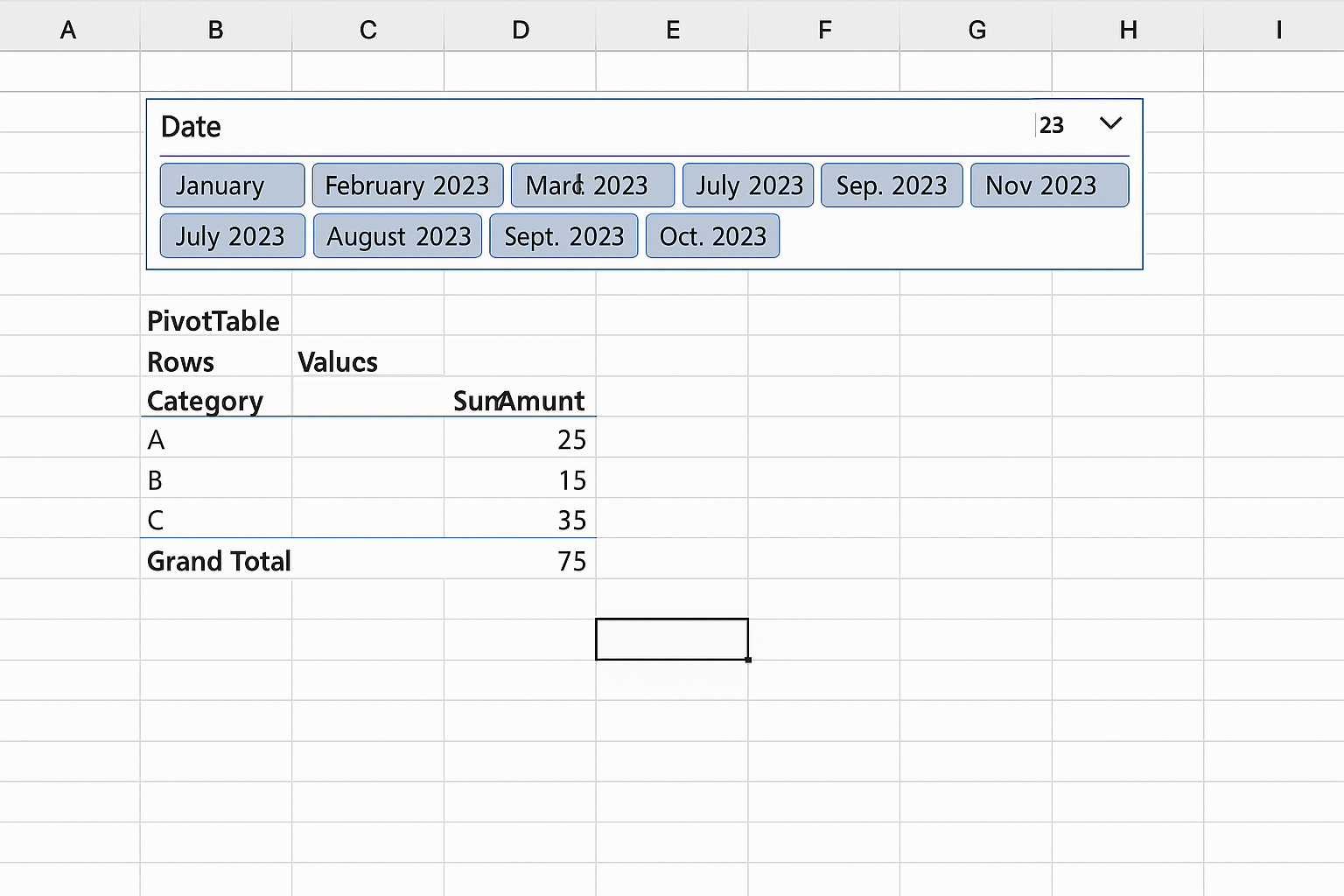Select July 2023 button next to August 2023
Image resolution: width=1344 pixels, height=896 pixels.
pos(232,236)
